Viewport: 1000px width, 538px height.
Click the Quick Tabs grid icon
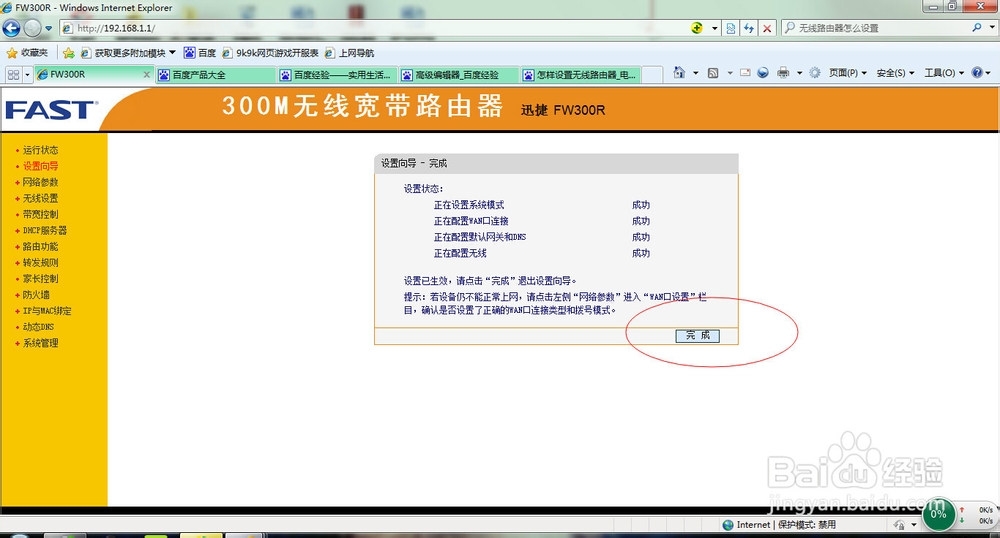pos(13,75)
